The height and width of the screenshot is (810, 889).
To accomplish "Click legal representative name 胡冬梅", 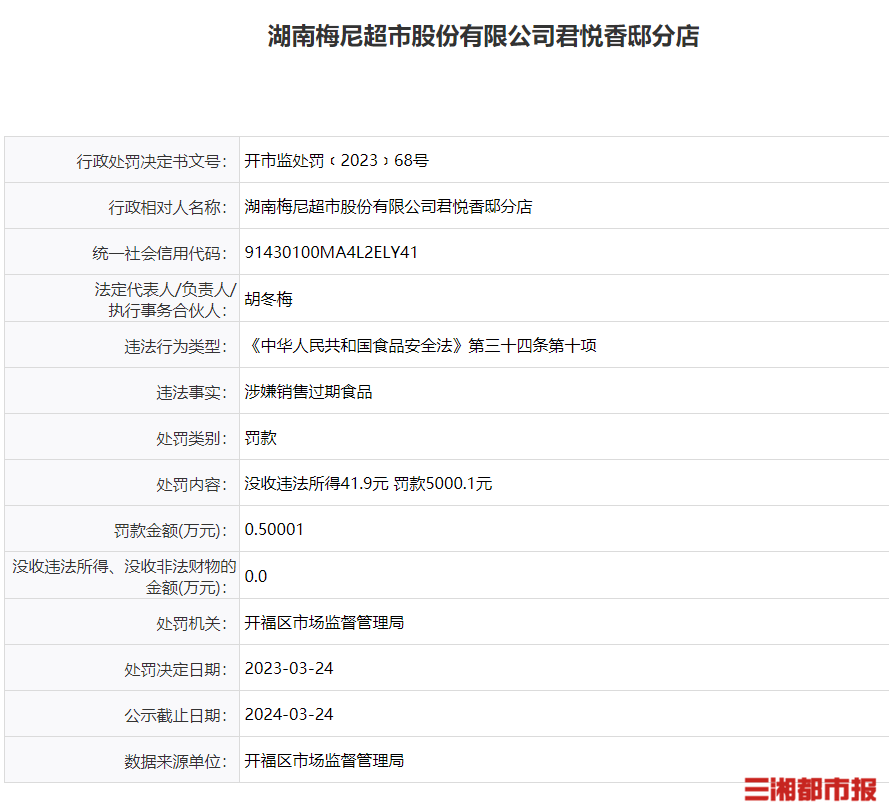I will (x=268, y=299).
